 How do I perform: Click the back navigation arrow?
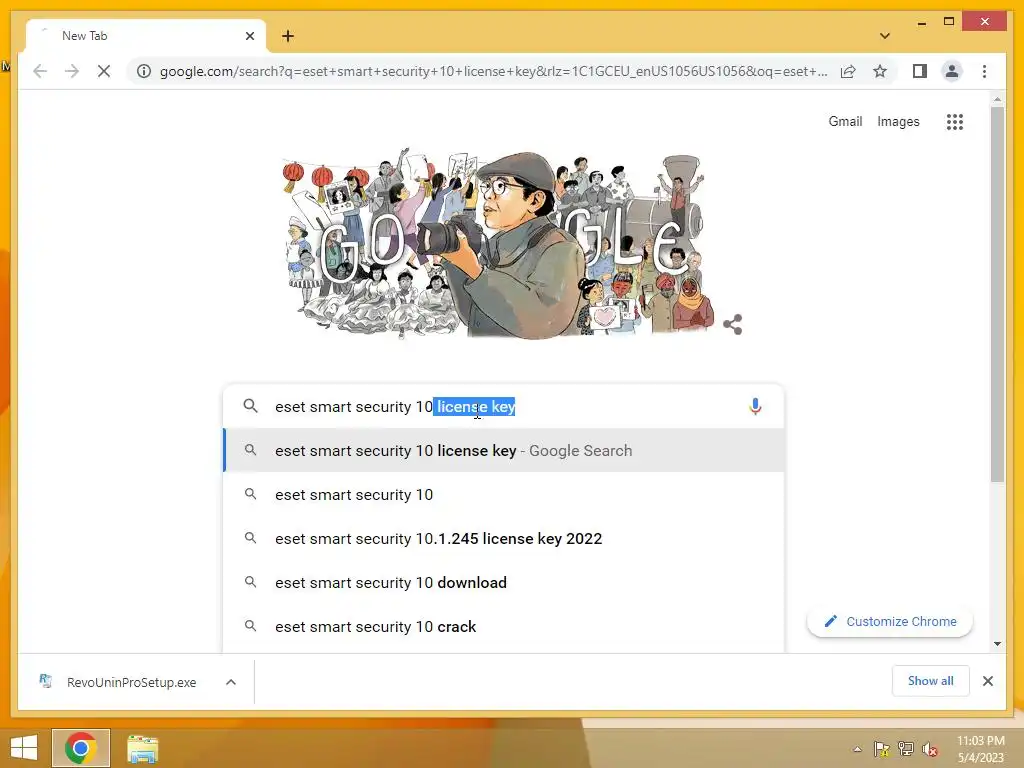coord(40,71)
